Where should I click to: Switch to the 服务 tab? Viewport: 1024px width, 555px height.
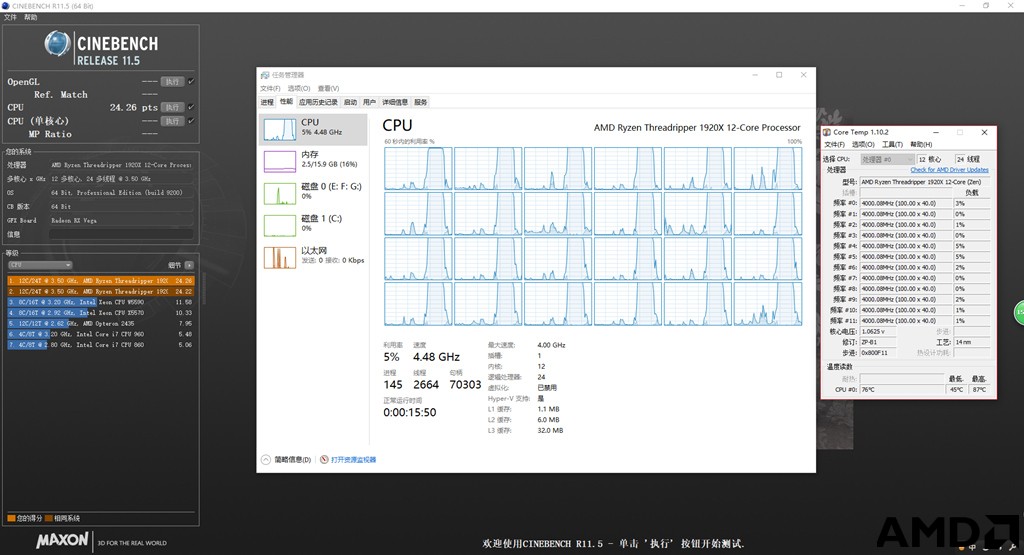tap(421, 102)
